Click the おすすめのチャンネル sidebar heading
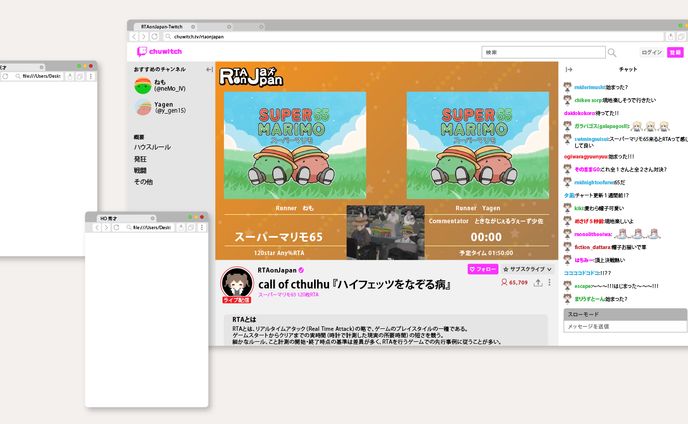 pyautogui.click(x=160, y=69)
